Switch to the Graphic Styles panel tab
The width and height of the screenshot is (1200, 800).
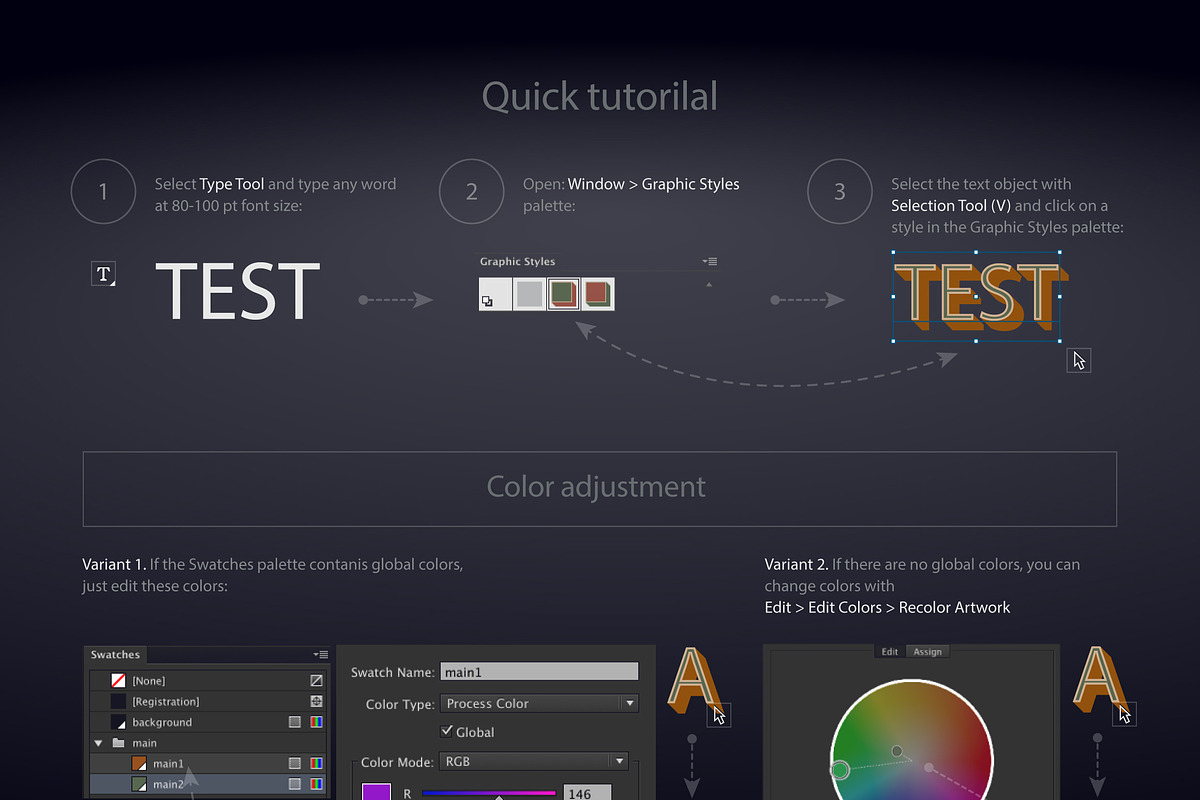517,262
